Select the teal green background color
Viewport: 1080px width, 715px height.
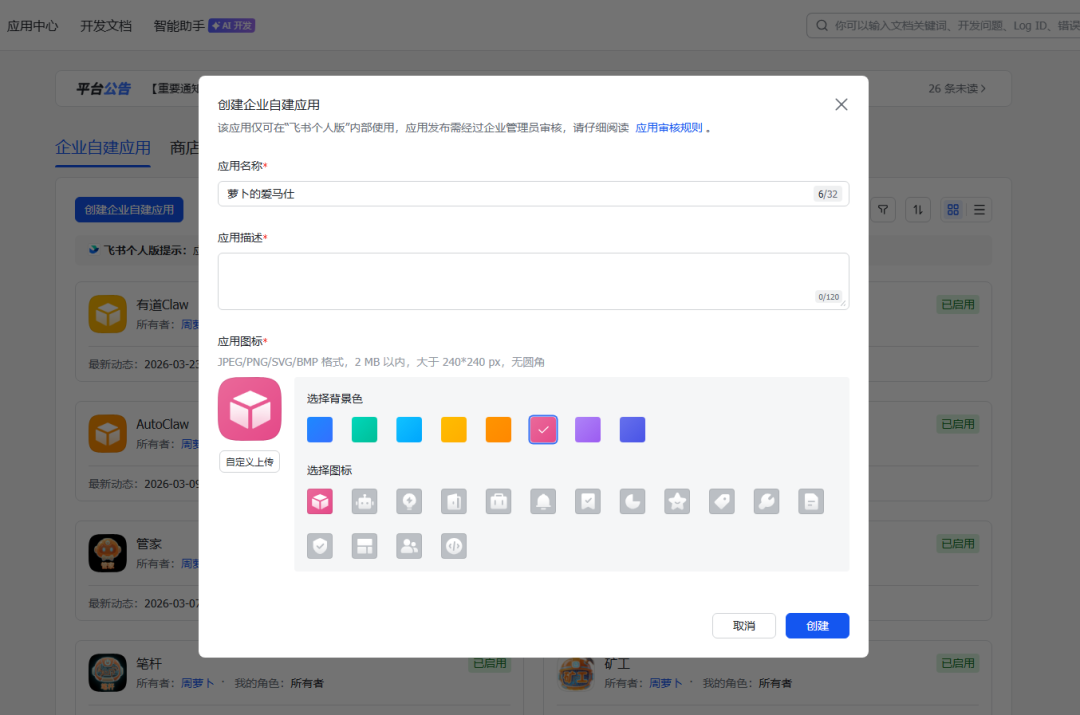point(364,430)
